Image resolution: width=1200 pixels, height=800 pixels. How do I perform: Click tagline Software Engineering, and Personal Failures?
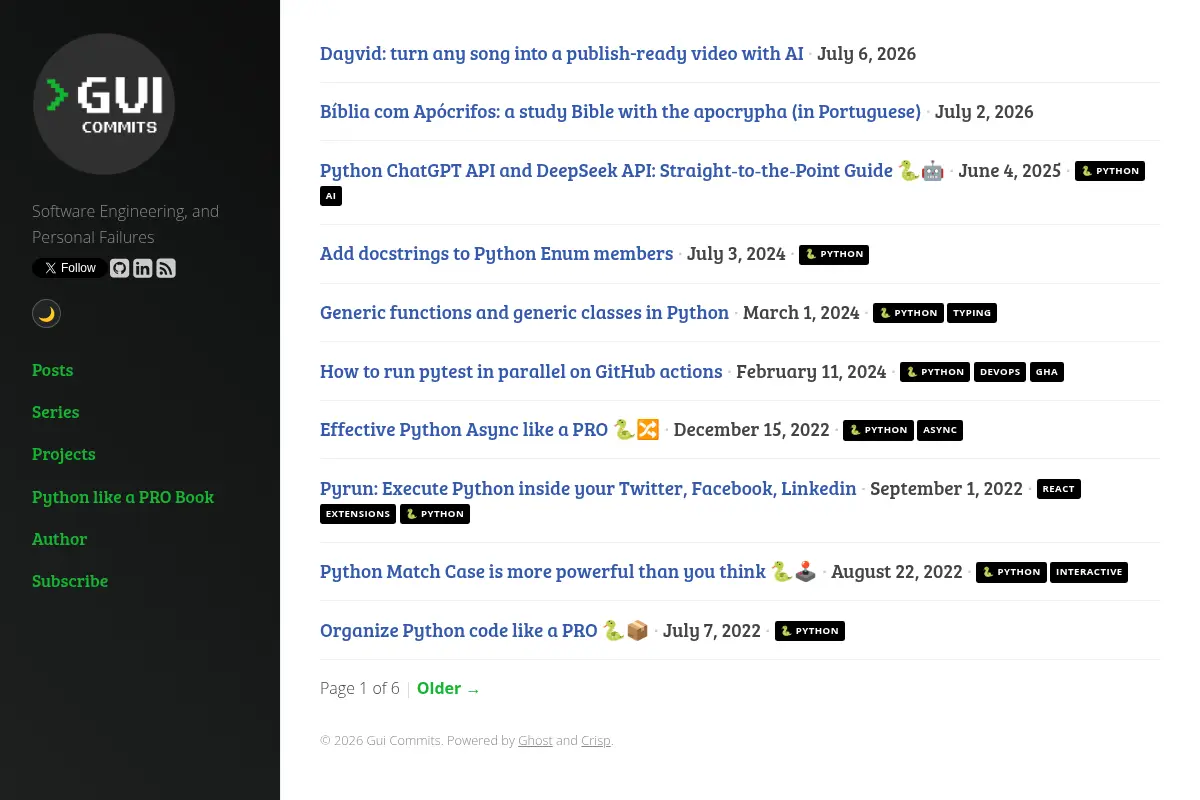coord(125,224)
